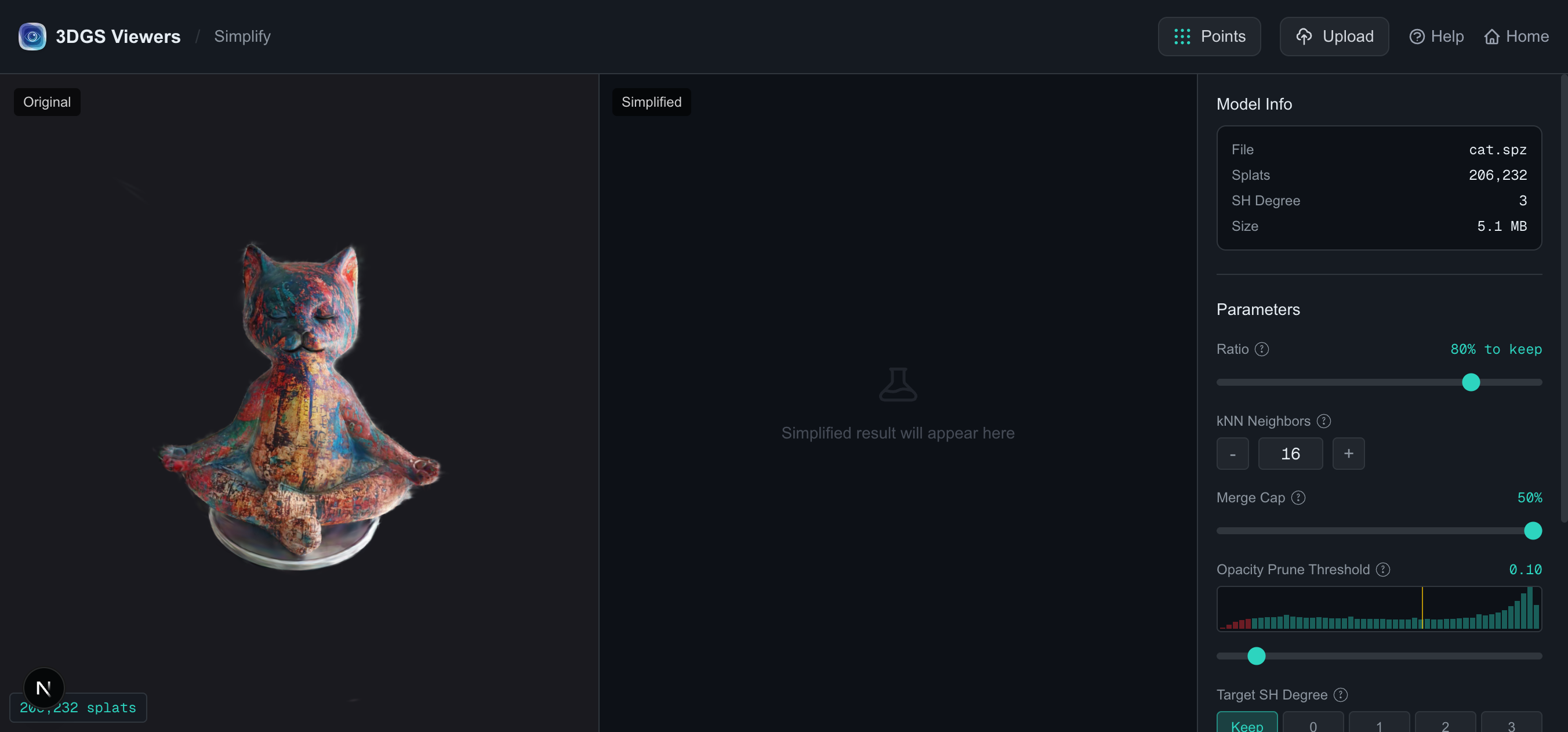This screenshot has height=732, width=1568.
Task: Increase kNN Neighbors with plus button
Action: (1348, 454)
